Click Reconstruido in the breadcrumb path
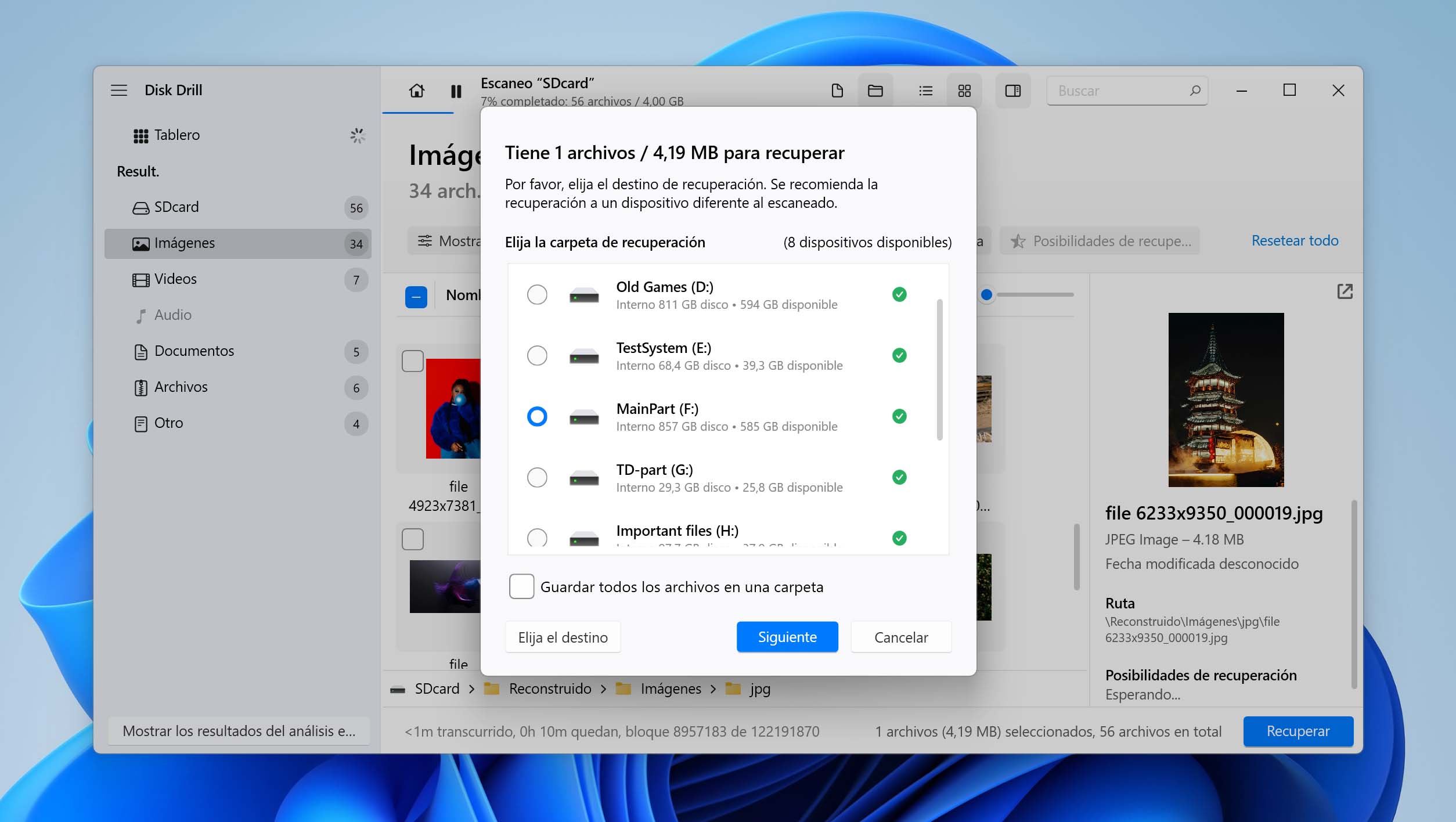Viewport: 1456px width, 822px height. click(550, 689)
